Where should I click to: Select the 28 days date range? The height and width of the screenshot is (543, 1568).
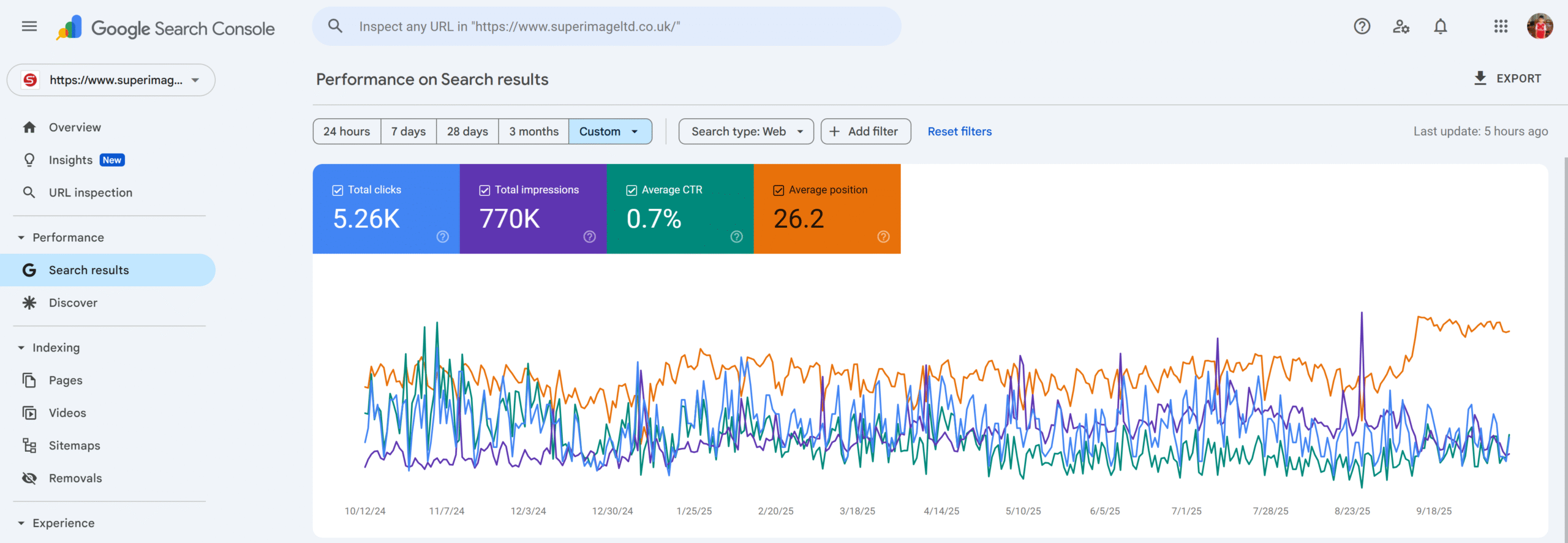click(x=467, y=132)
